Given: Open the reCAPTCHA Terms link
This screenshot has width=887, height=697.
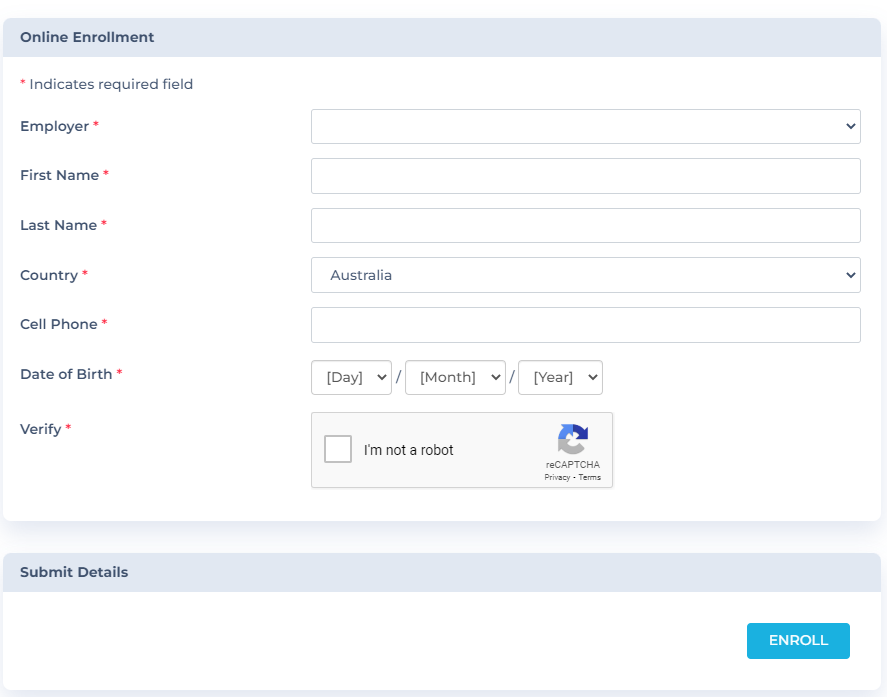Looking at the screenshot, I should pos(589,477).
